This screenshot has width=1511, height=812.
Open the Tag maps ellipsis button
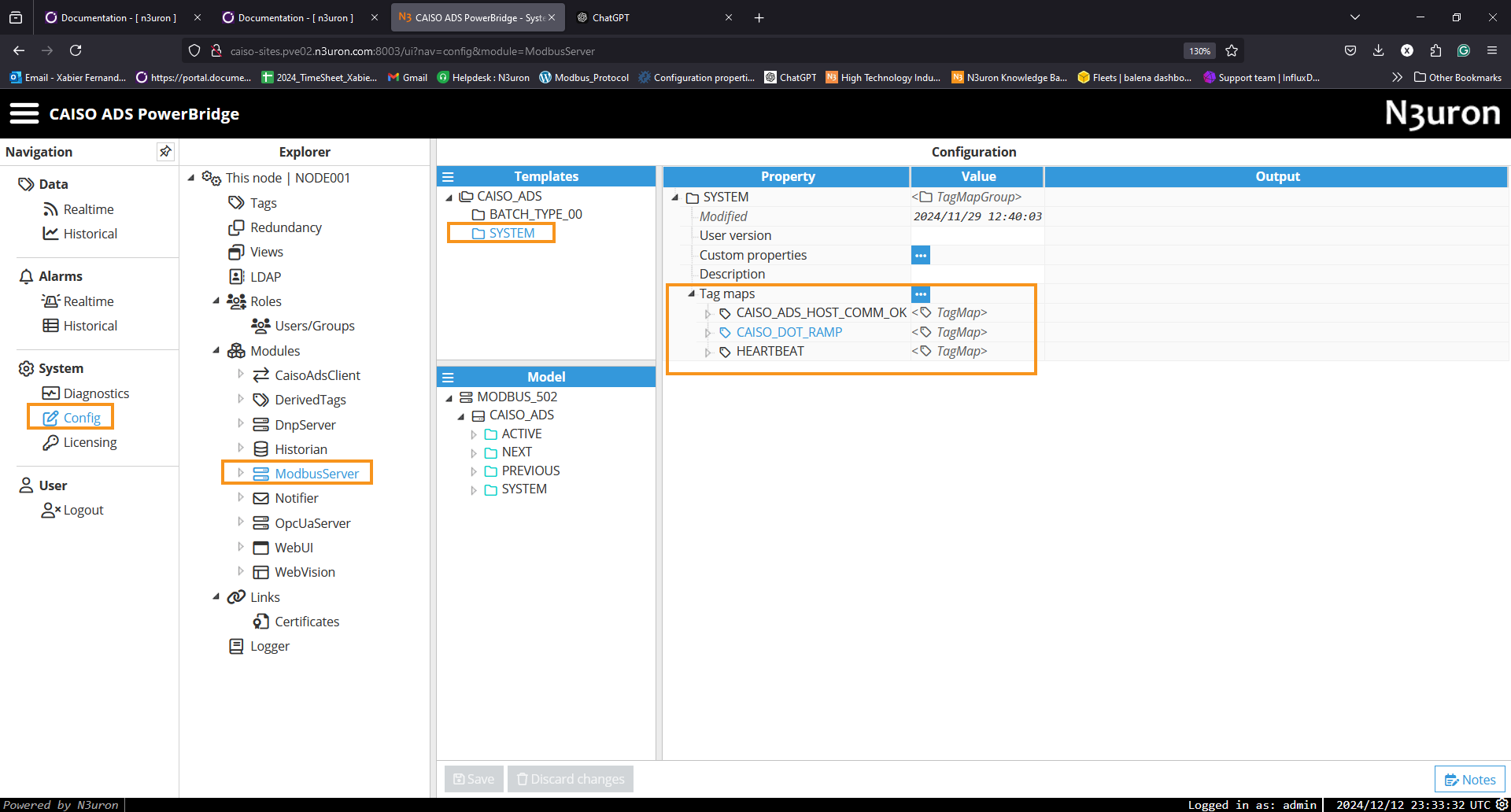pyautogui.click(x=920, y=293)
